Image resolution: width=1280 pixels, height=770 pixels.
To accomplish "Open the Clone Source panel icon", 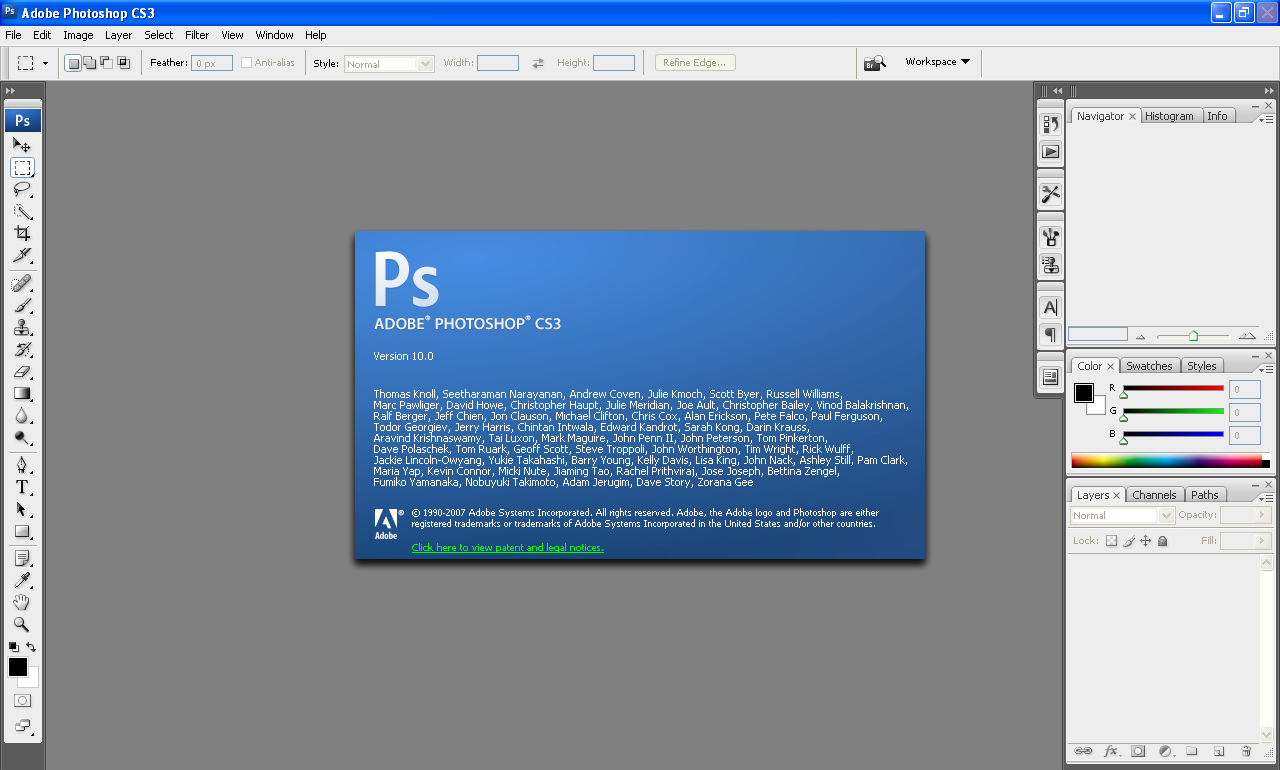I will click(x=1050, y=265).
